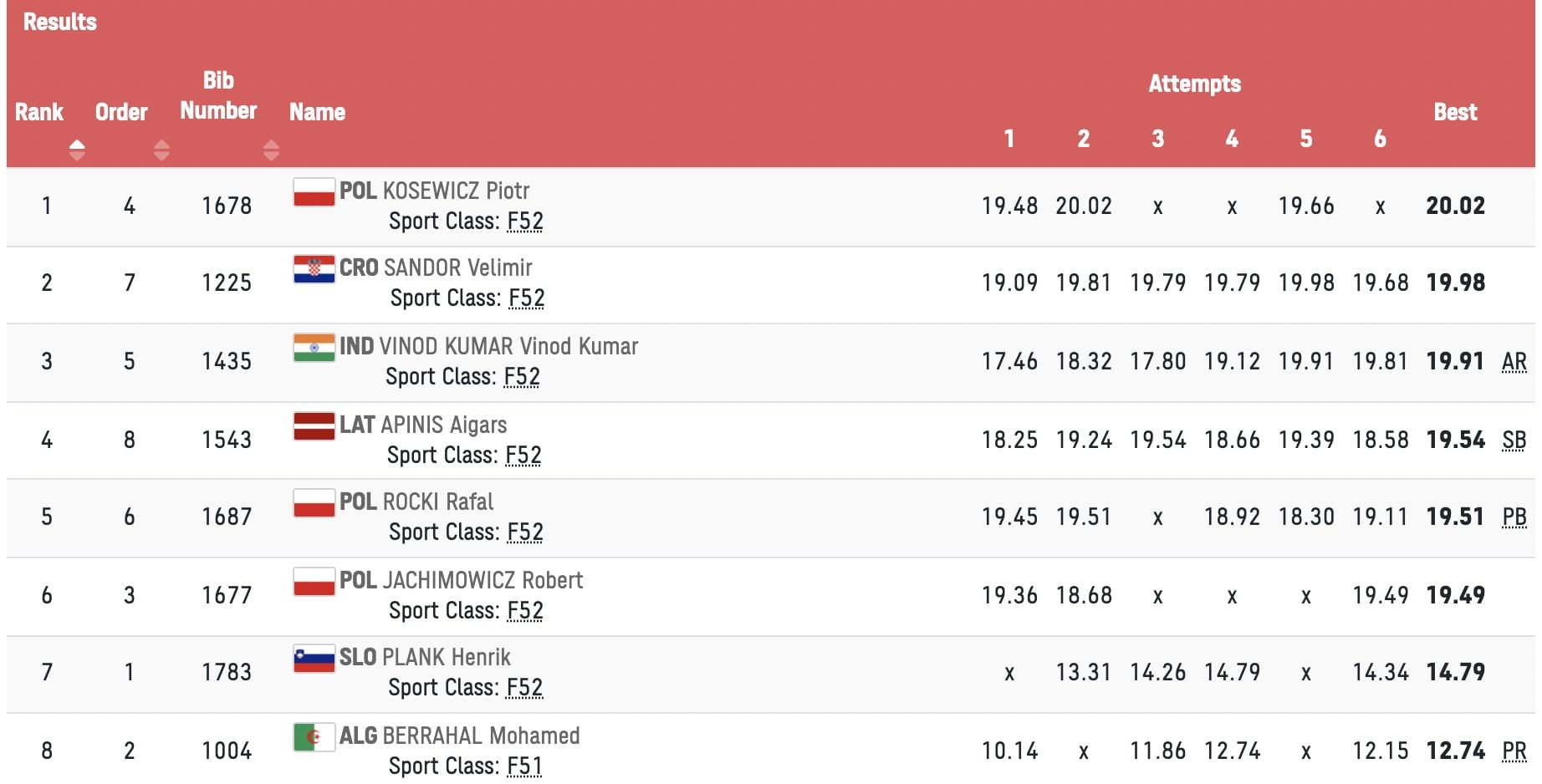
Task: Open F52 sport class link for KOSEWICZ
Action: coord(525,221)
